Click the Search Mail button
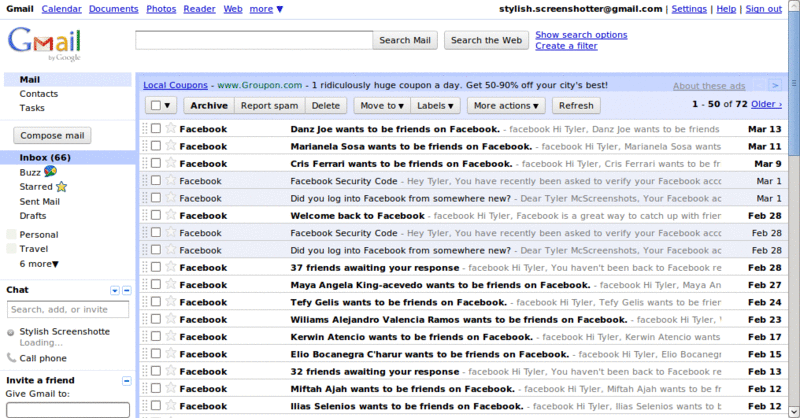This screenshot has height=418, width=800. tap(405, 40)
